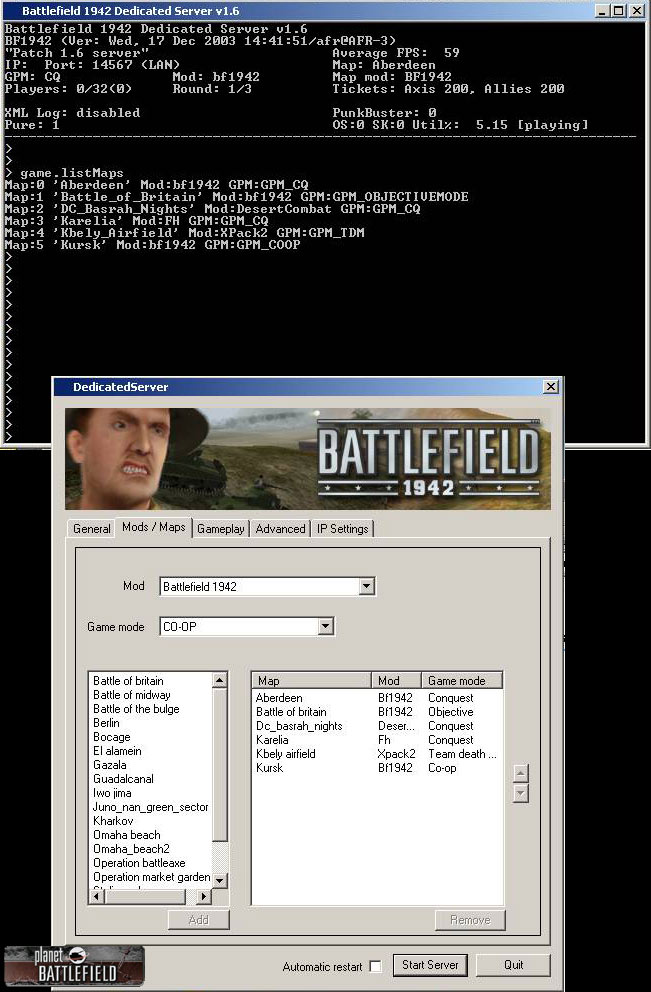
Task: Switch to the General tab
Action: click(x=91, y=529)
